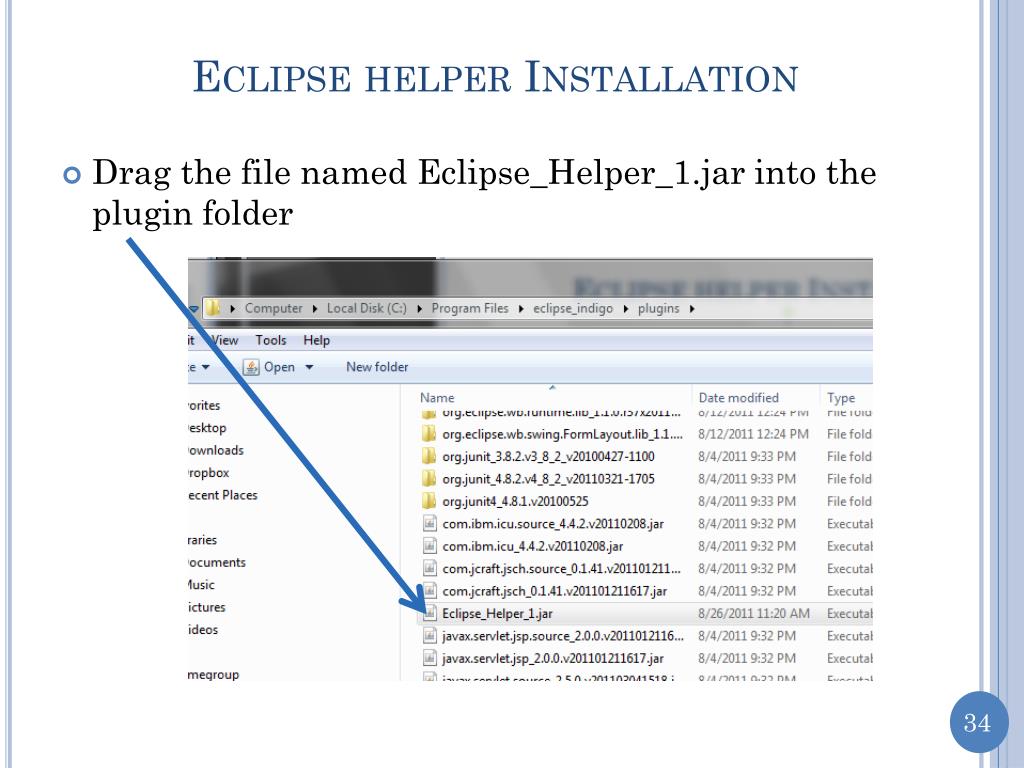The image size is (1024, 768).
Task: Click date 8/12/2011 12:24 PM of FormLayout.lib row
Action: click(x=753, y=434)
